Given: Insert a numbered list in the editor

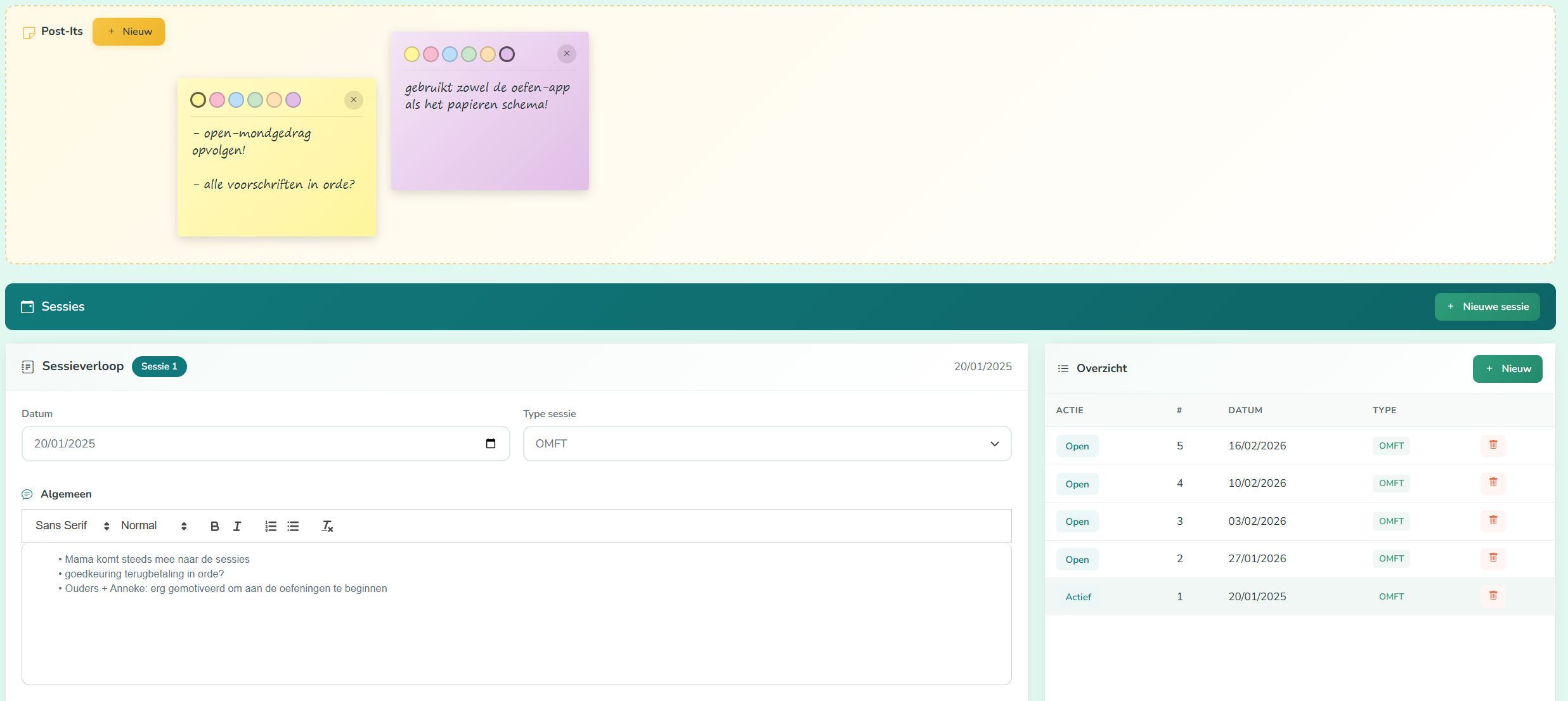Looking at the screenshot, I should point(271,526).
